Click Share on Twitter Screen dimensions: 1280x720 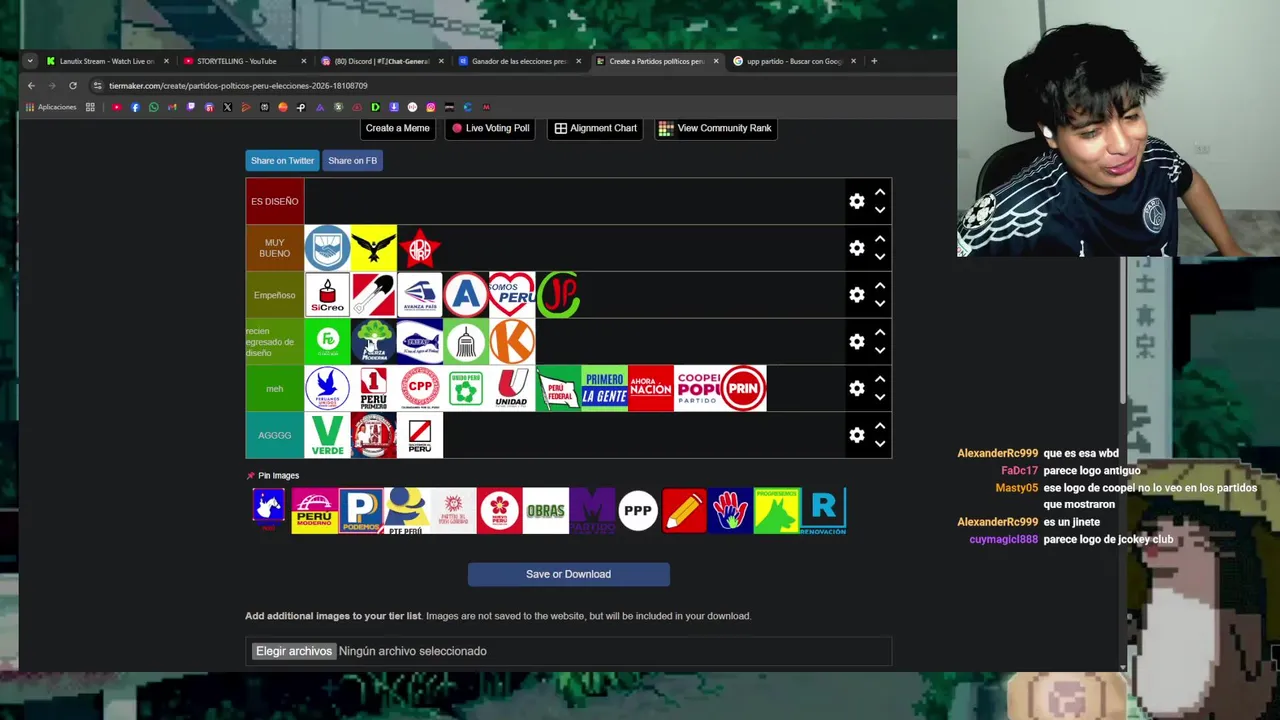(282, 160)
